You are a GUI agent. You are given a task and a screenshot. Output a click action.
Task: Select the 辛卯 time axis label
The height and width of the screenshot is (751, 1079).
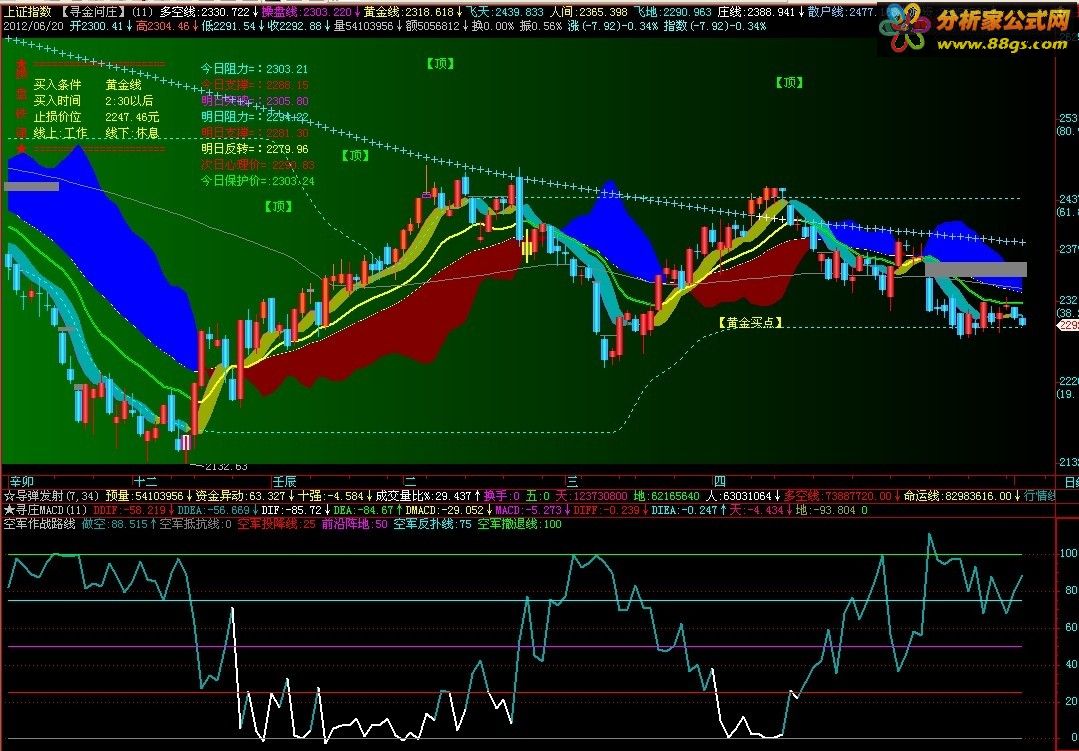(x=21, y=482)
